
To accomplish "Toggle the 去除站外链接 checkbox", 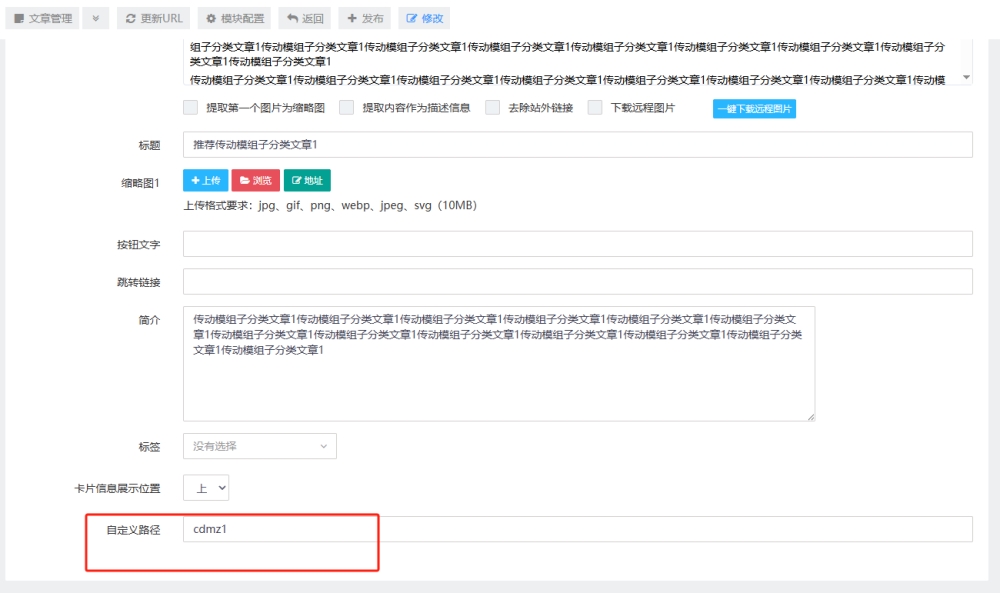I will pos(492,107).
